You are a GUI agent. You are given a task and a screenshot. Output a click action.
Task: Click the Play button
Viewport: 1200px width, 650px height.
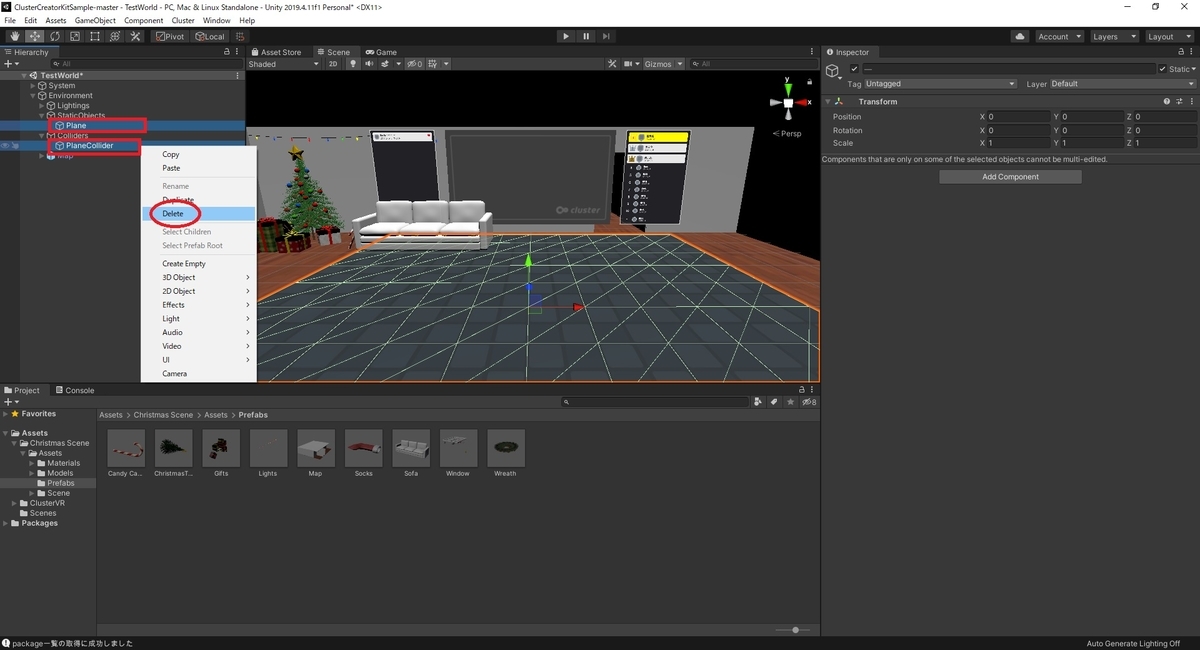(x=566, y=36)
